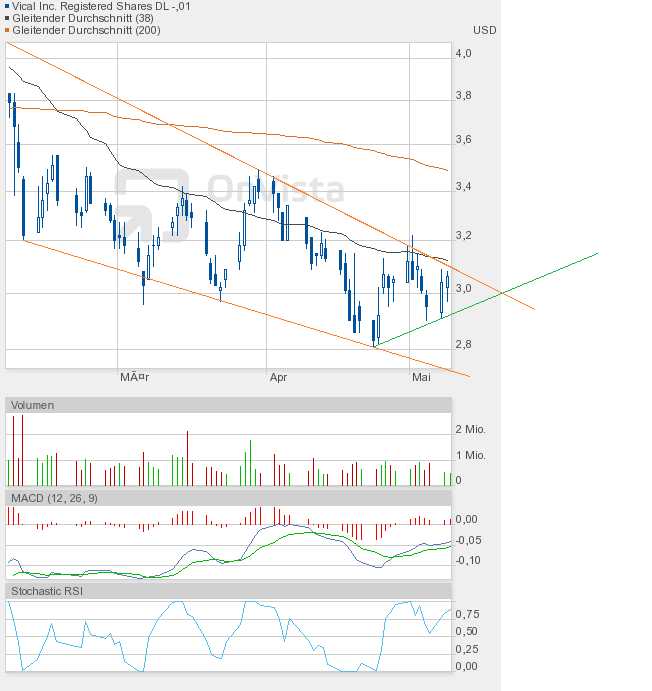
Task: Click the 0,25 Stochastic RSI axis label
Action: pos(467,649)
